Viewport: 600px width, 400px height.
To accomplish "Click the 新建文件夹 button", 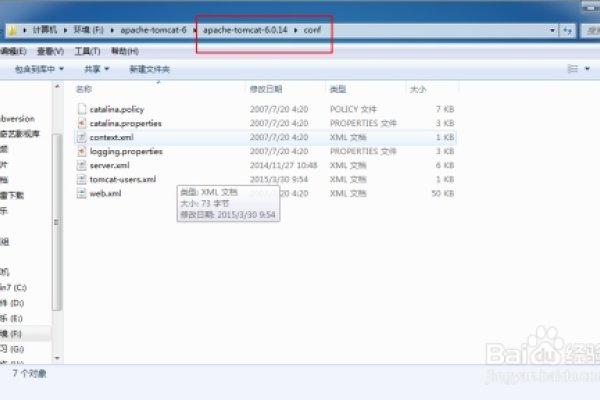I will tap(150, 69).
